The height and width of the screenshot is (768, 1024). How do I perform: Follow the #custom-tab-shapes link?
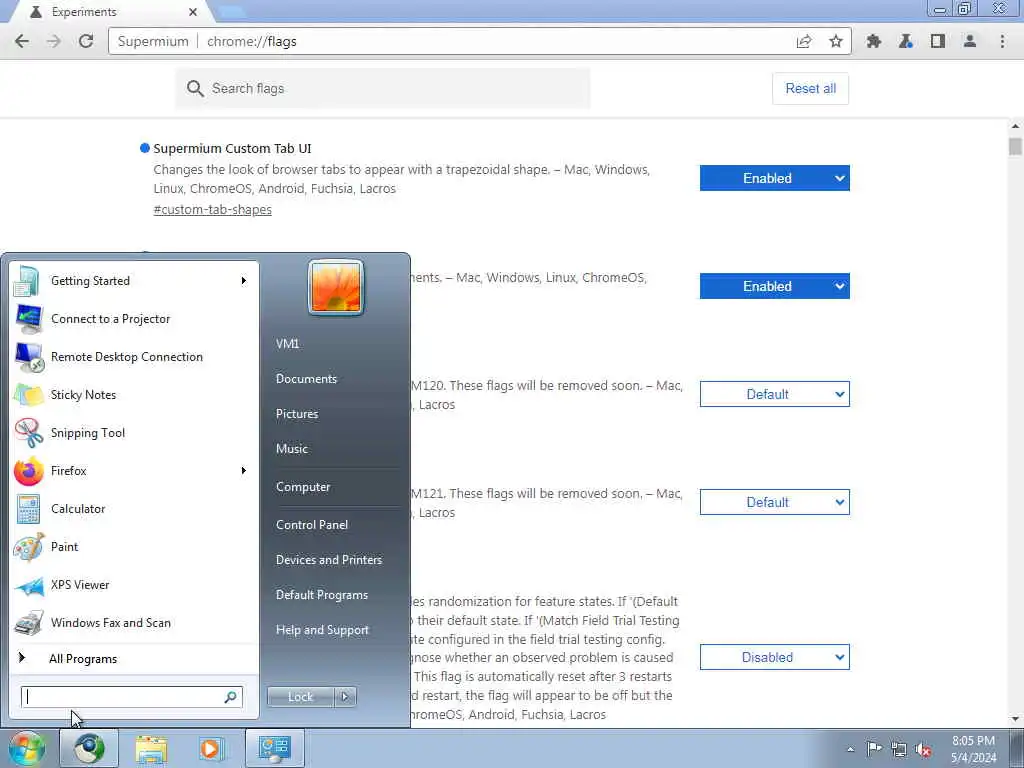click(x=212, y=210)
